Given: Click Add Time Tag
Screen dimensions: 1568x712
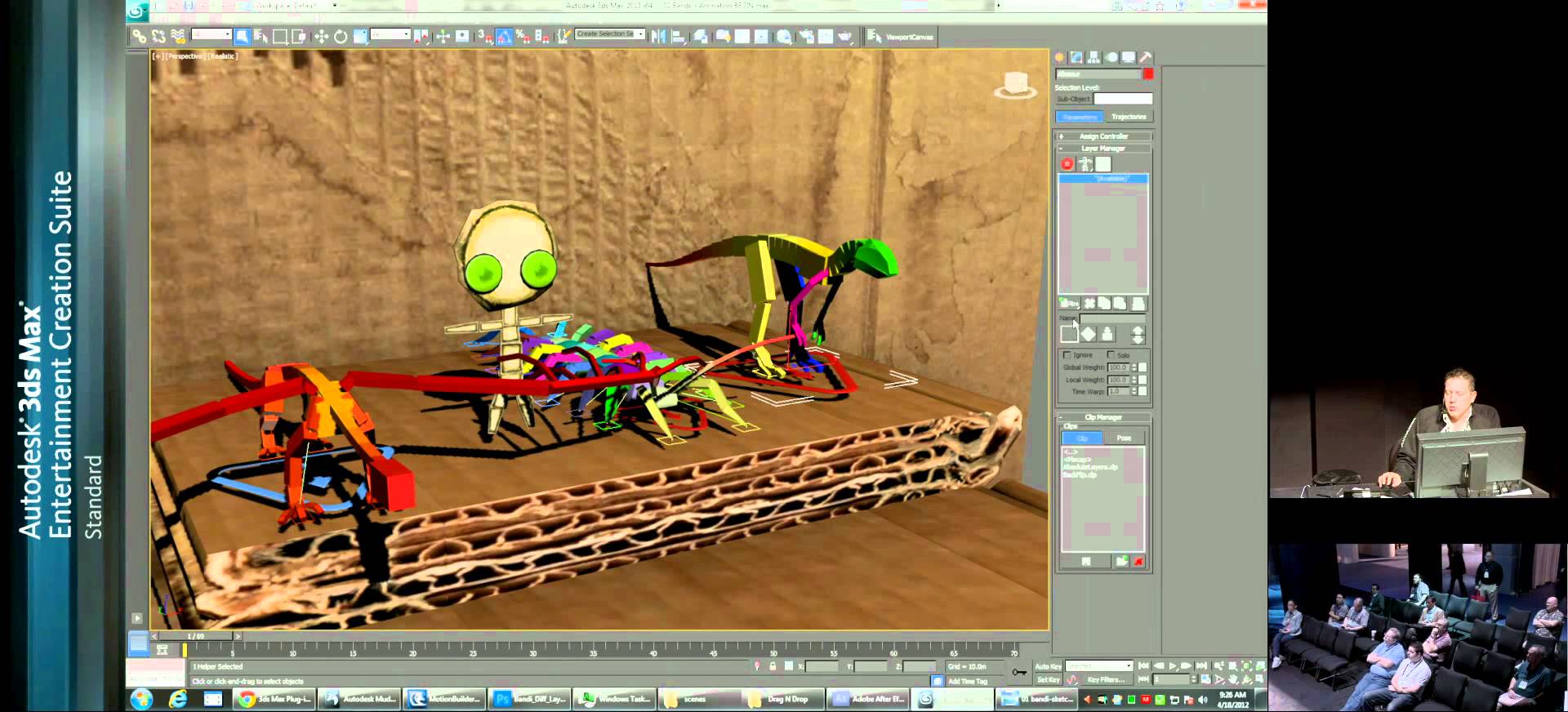Looking at the screenshot, I should tap(967, 681).
